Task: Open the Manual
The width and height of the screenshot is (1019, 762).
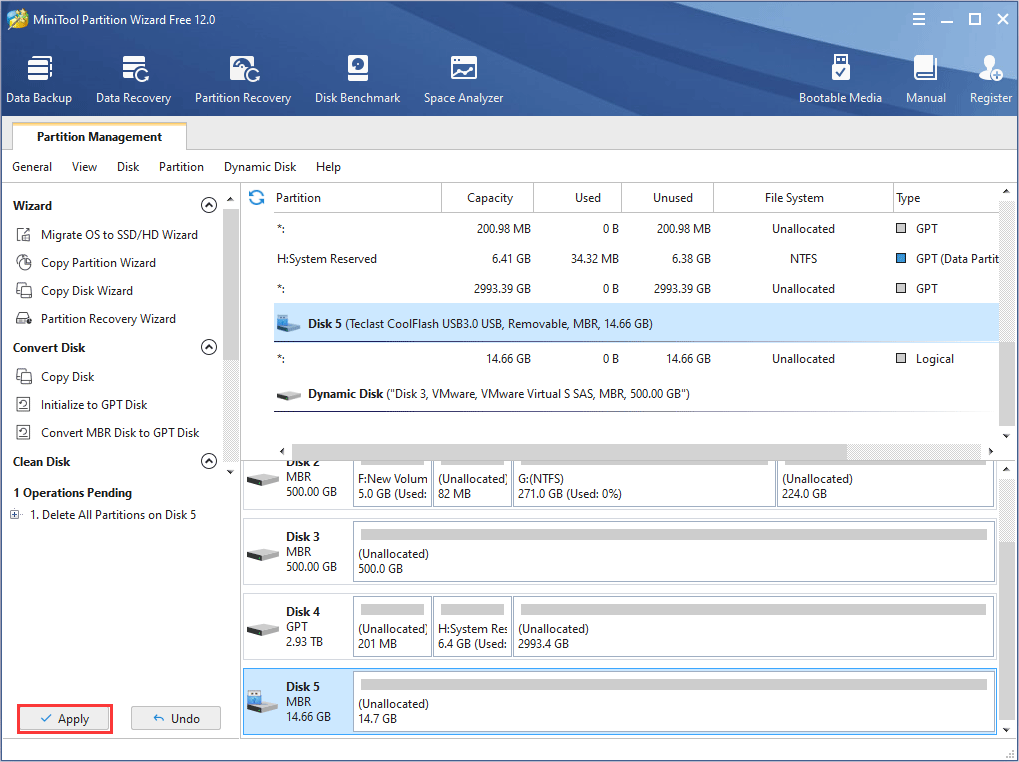Action: coord(925,79)
